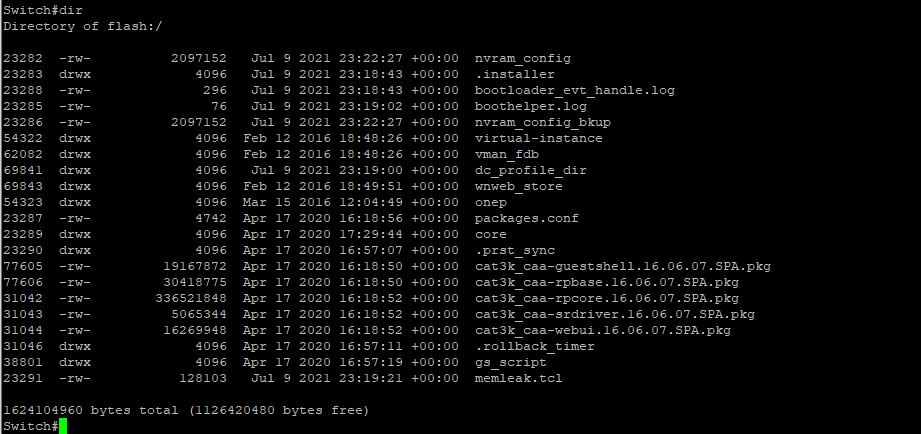The width and height of the screenshot is (921, 434).
Task: Select the .installer directory entry
Action: pos(515,75)
